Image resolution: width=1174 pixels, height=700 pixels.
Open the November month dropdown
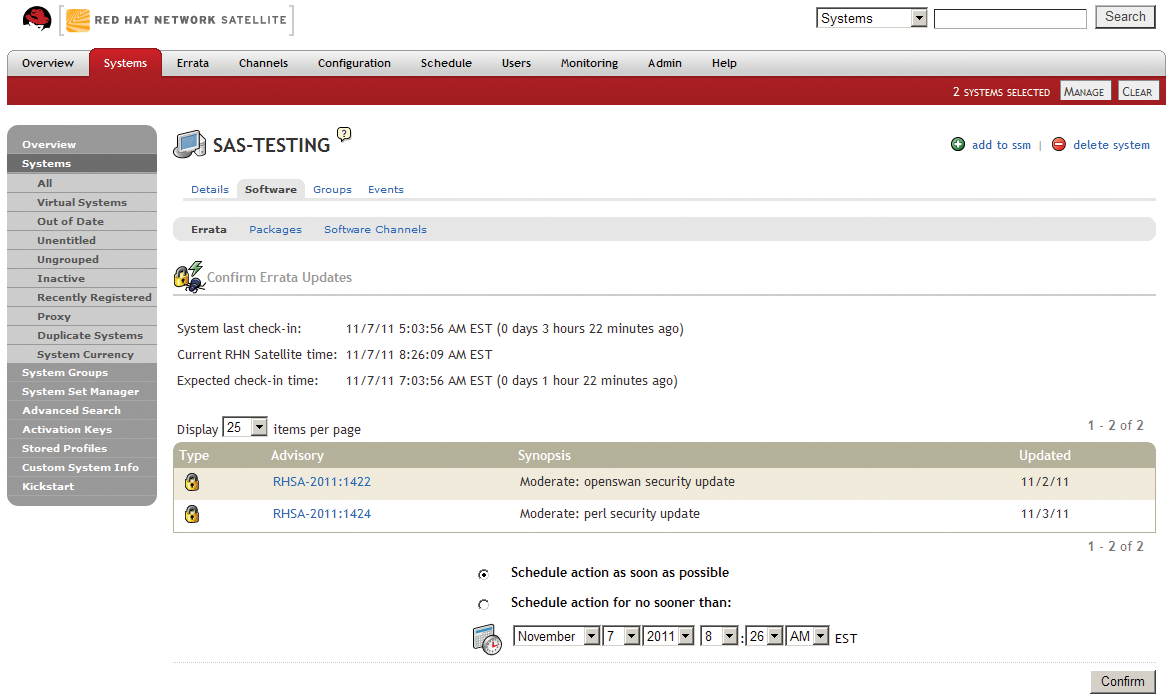pos(556,637)
